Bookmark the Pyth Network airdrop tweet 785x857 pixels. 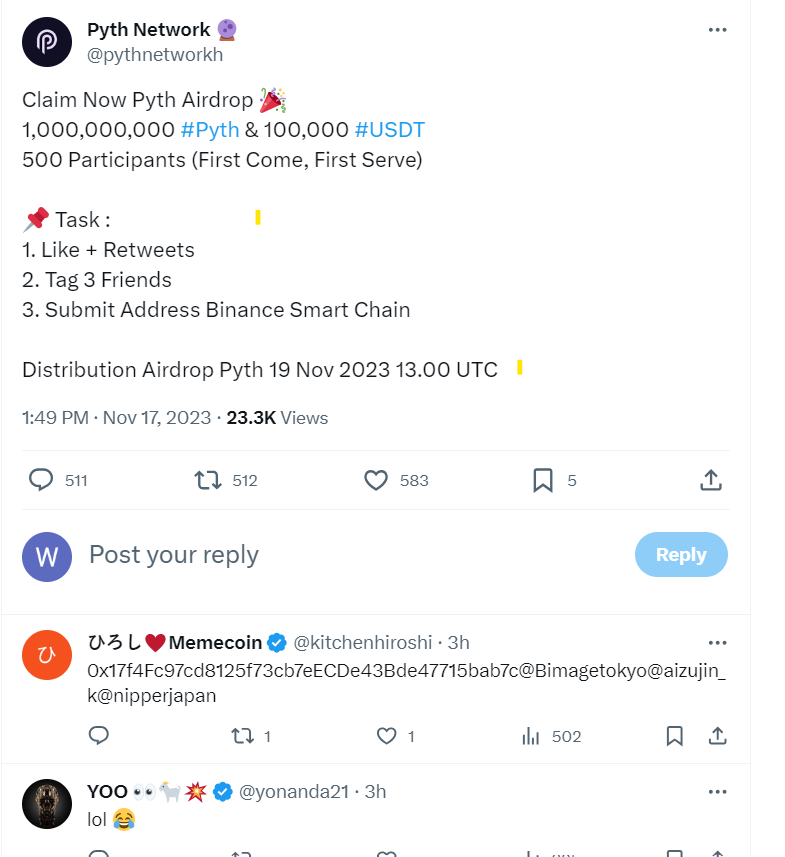click(x=543, y=481)
